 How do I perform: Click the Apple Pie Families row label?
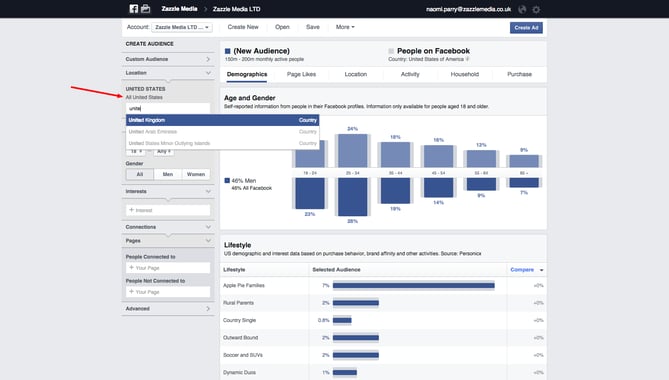pyautogui.click(x=244, y=285)
